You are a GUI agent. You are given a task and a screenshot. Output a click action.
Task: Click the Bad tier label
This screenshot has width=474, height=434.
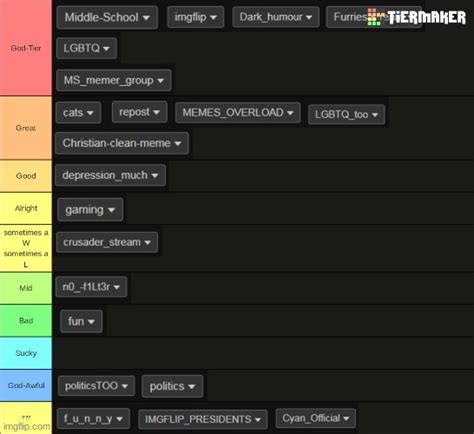click(26, 321)
